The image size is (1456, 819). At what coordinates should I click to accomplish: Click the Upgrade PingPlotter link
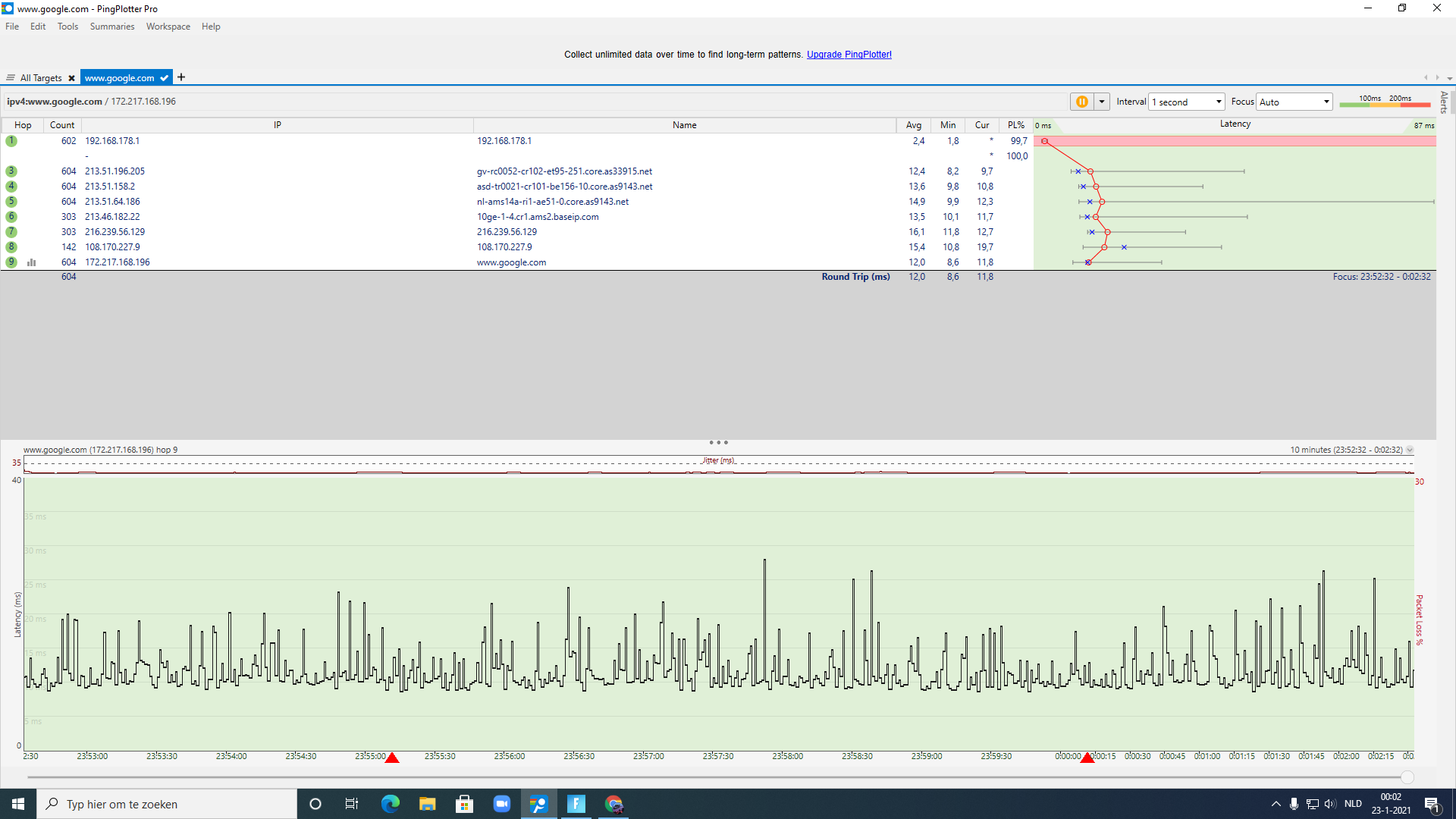click(849, 55)
